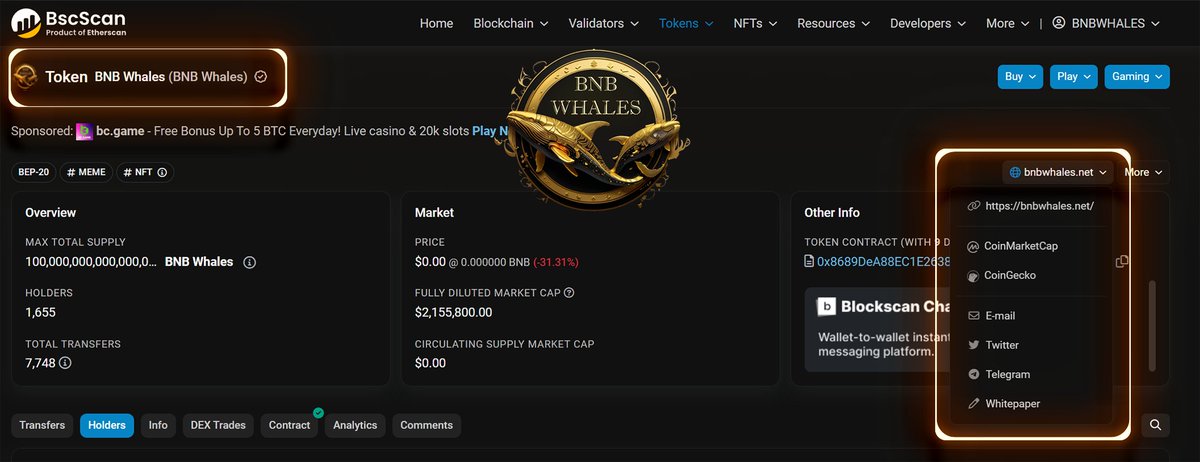This screenshot has height=462, width=1200.
Task: Switch to the Analytics tab
Action: (355, 425)
